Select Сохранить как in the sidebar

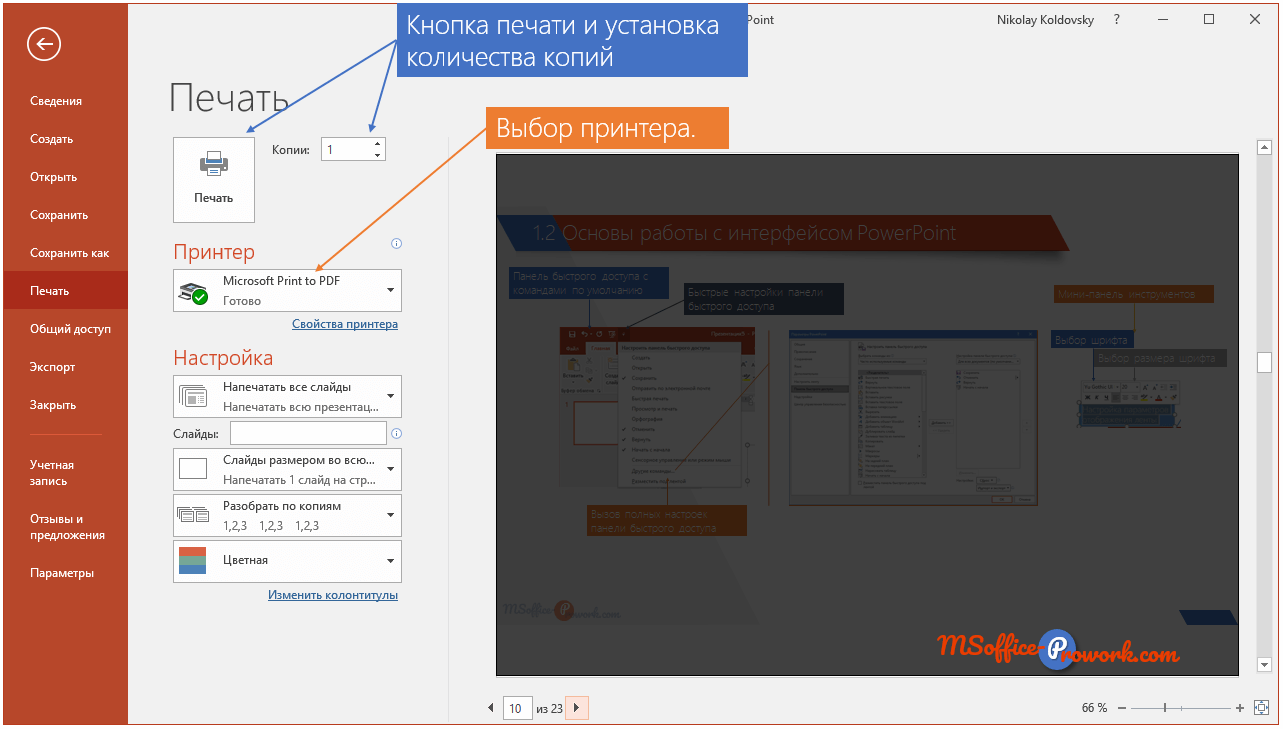tap(64, 253)
